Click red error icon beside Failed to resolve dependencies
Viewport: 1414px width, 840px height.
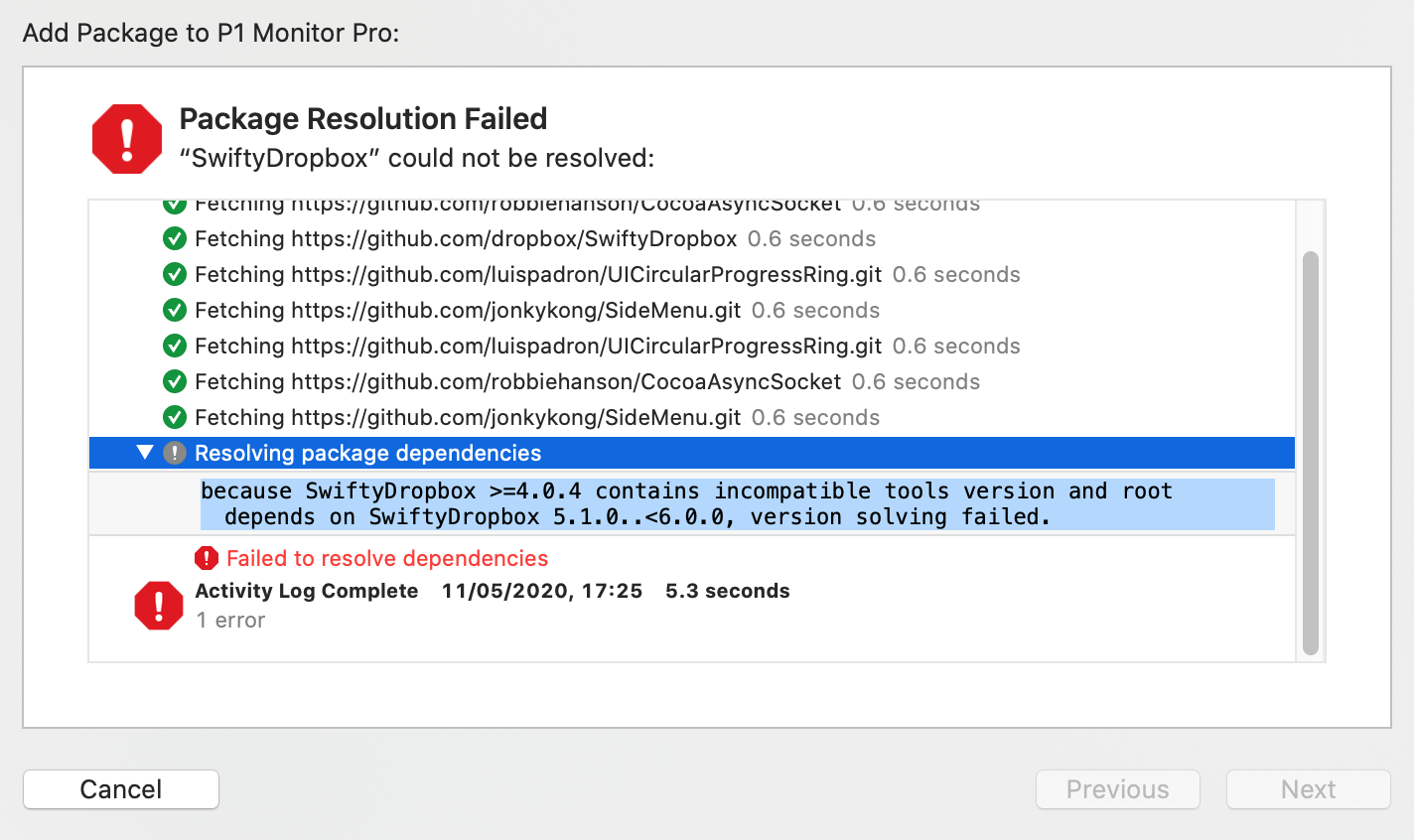pos(207,558)
